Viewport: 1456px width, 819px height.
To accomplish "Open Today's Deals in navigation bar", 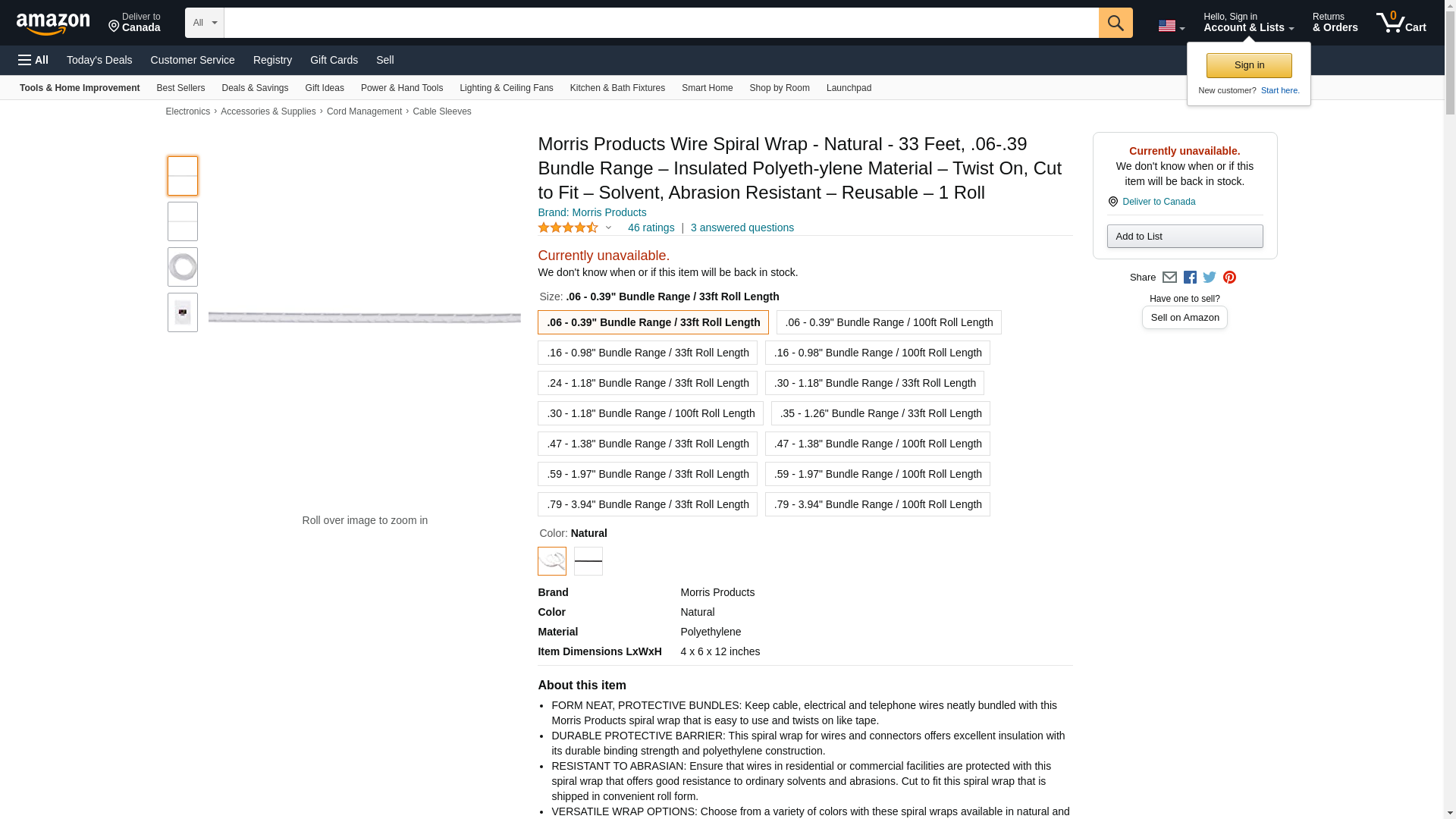I will point(99,60).
